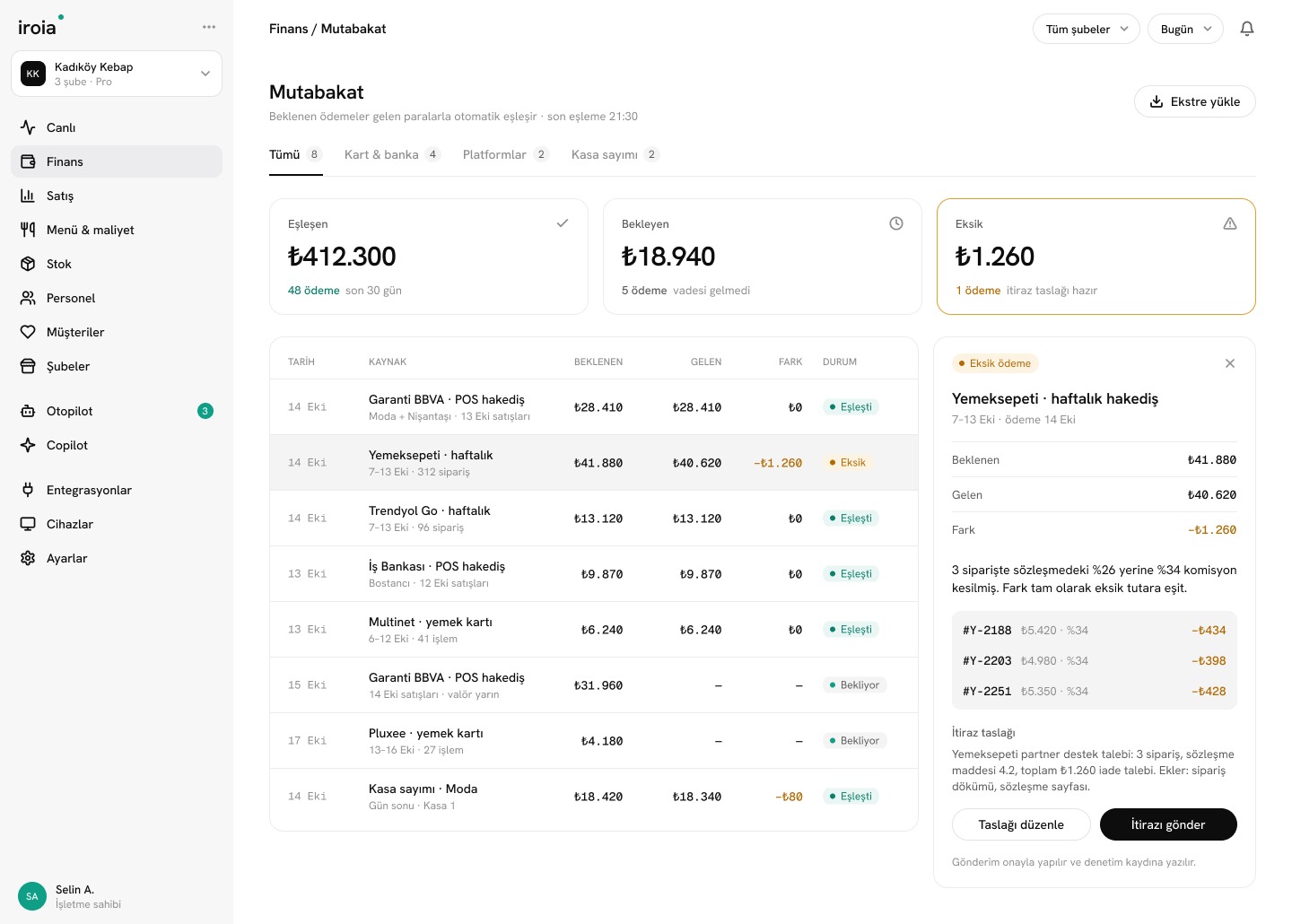Viewport: 1292px width, 924px height.
Task: Expand the Kadıköy Kebap business switcher
Action: tap(117, 74)
